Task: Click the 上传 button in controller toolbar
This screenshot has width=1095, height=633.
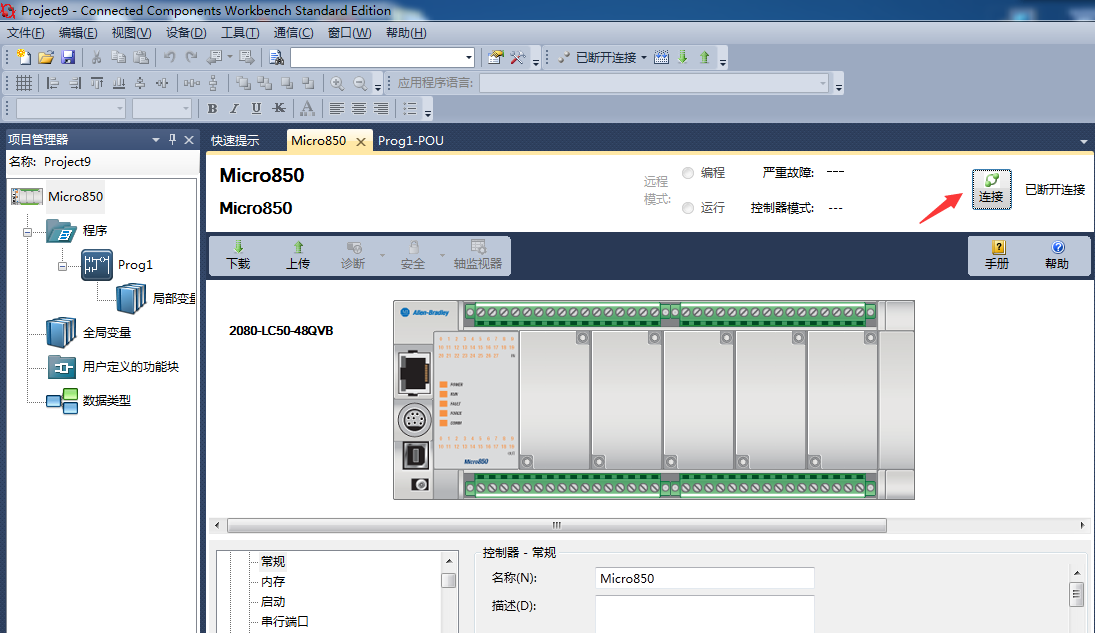Action: click(x=298, y=256)
